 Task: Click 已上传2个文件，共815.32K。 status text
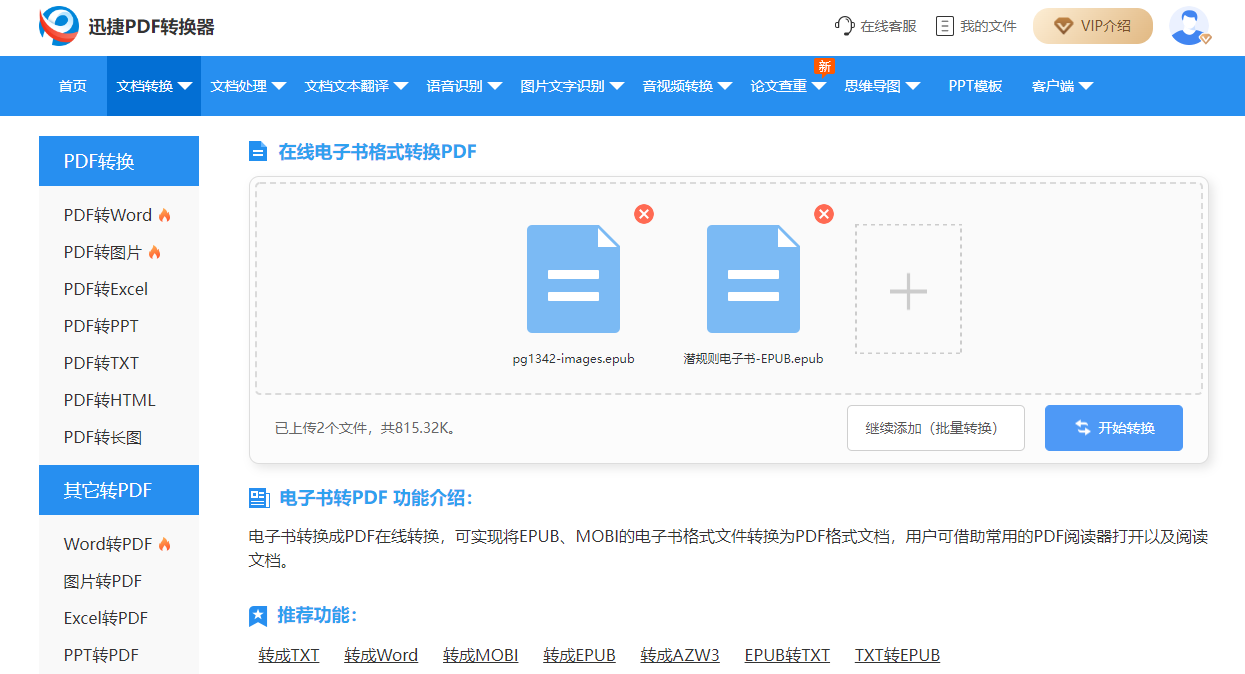click(x=366, y=428)
